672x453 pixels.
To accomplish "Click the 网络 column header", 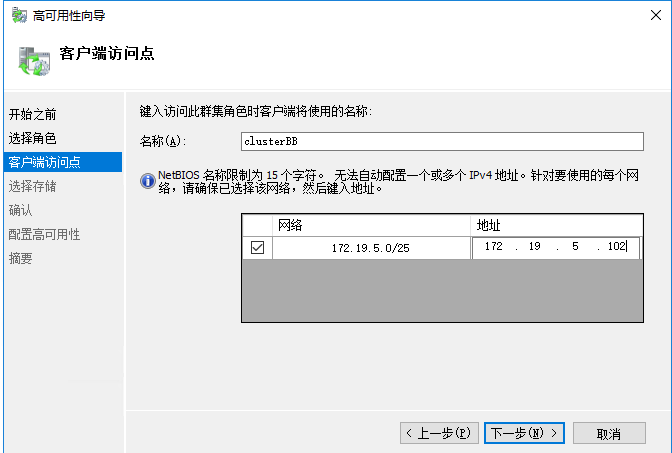I will coord(371,225).
